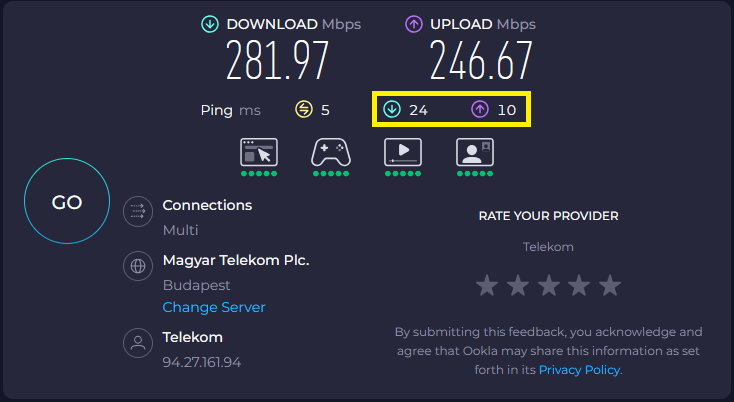The height and width of the screenshot is (402, 734).
Task: Rate provider with the first star
Action: click(x=487, y=285)
